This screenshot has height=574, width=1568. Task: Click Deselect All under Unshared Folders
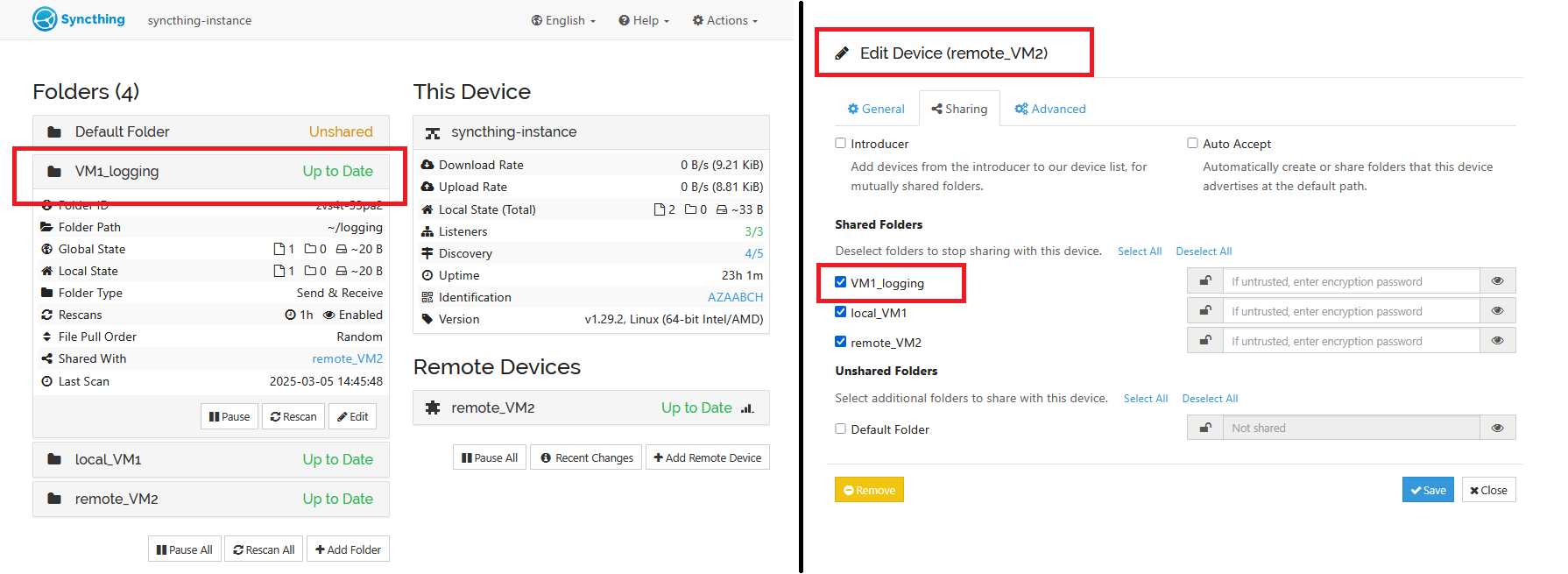click(x=1210, y=399)
